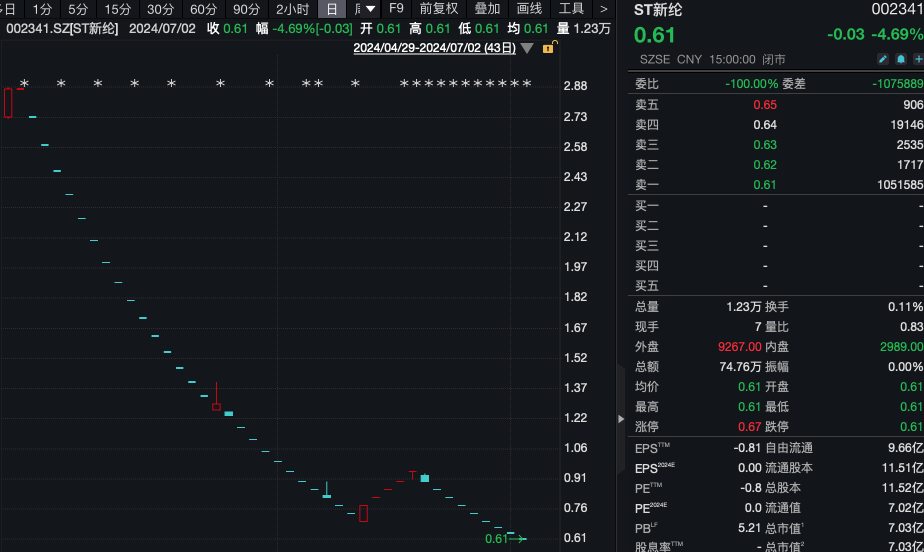Viewport: 924px width, 552px height.
Task: Click the bell price alert icon
Action: [x=900, y=59]
